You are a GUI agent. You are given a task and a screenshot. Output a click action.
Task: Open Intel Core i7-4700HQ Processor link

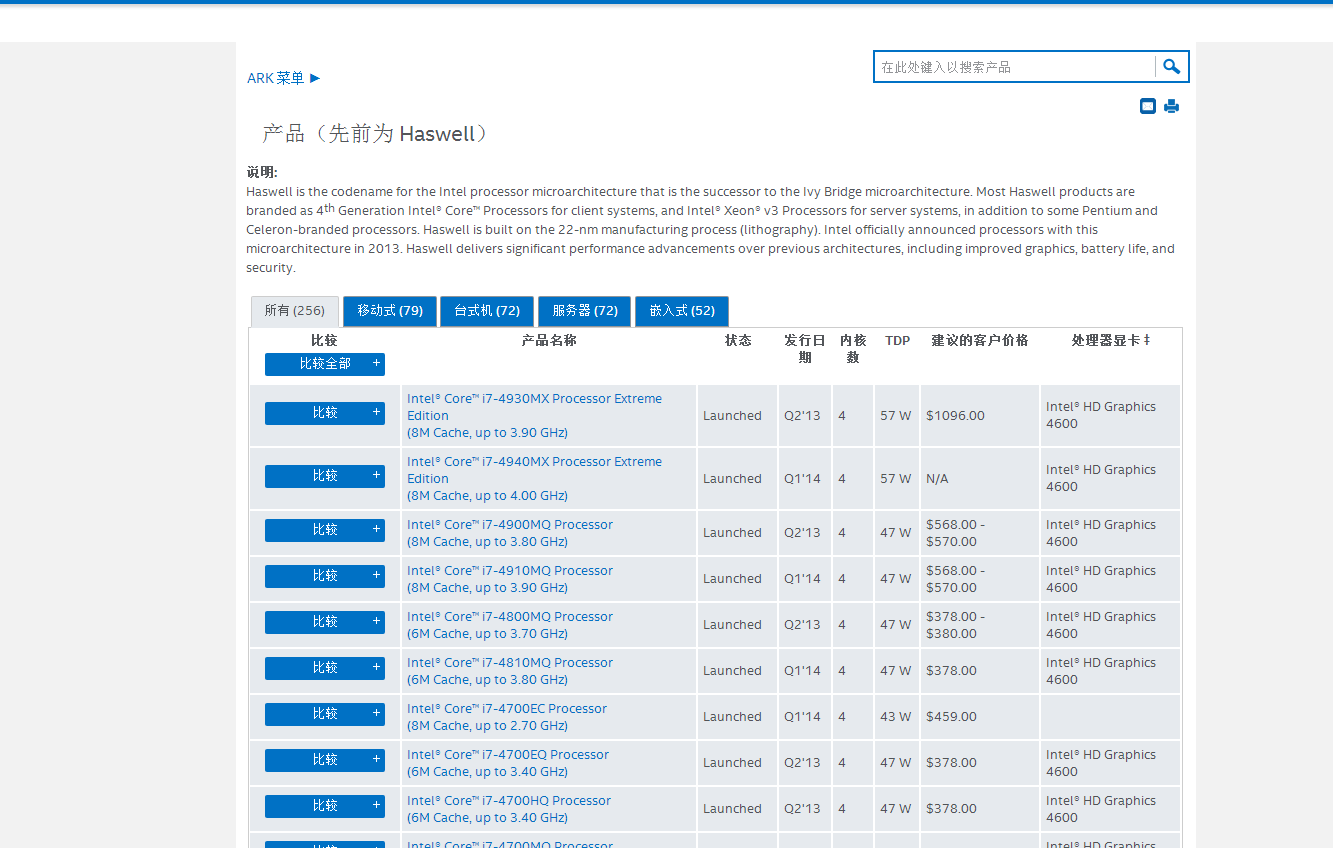509,809
